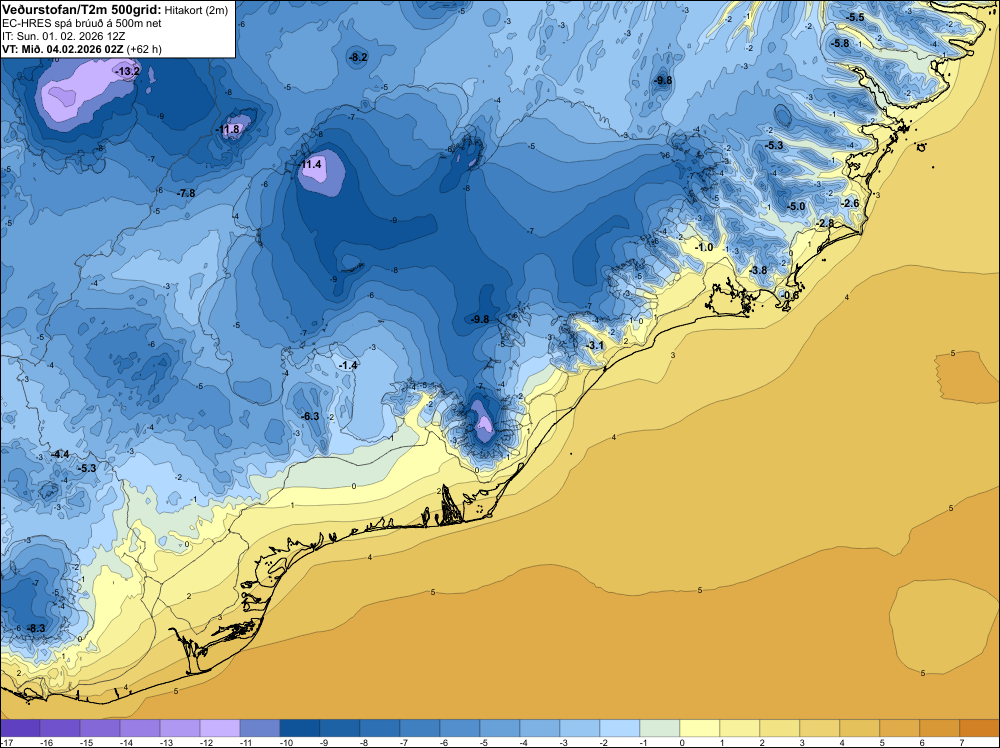
Task: Click the legend swatch between -5 and -4
Action: tap(500, 728)
